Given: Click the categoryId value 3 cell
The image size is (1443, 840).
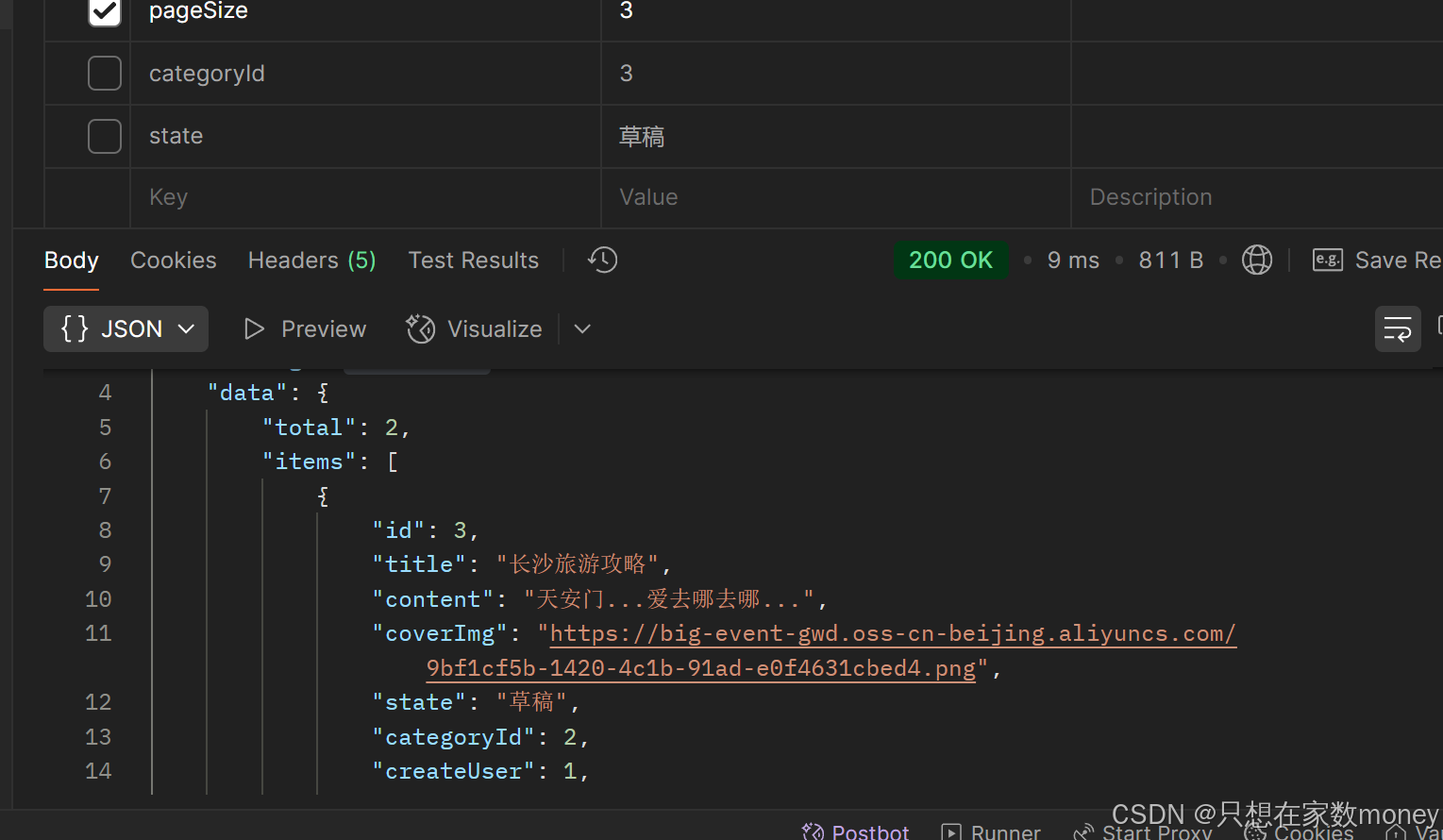Looking at the screenshot, I should pos(835,74).
